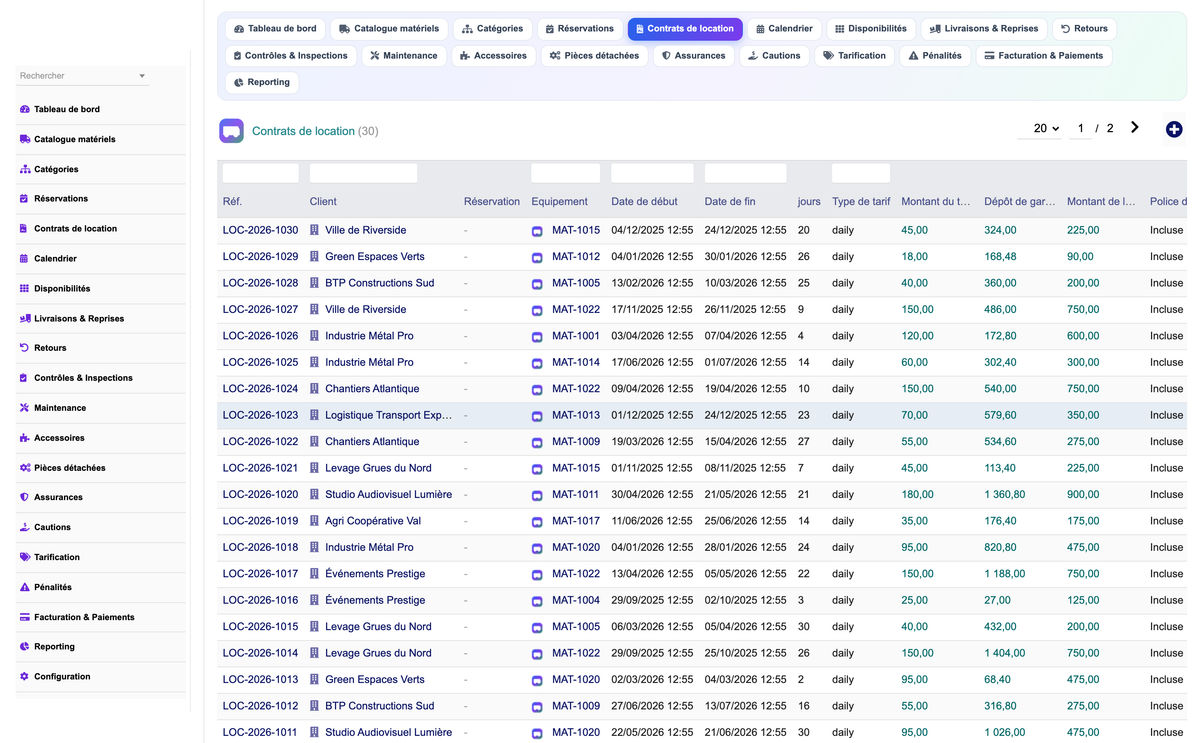Click the Réf. filter input field
The height and width of the screenshot is (743, 1200).
[x=260, y=173]
